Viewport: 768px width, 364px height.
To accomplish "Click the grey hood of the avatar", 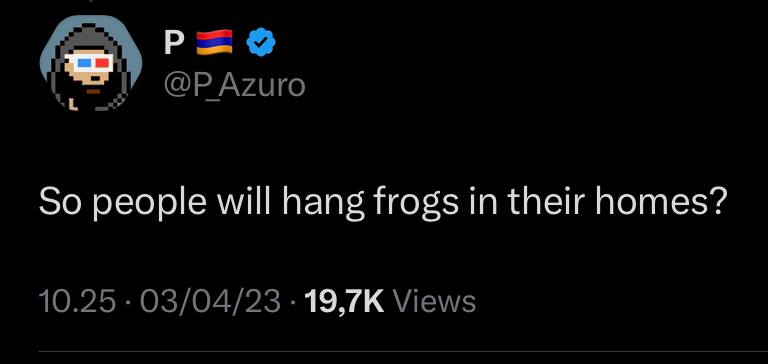I will pos(88,36).
